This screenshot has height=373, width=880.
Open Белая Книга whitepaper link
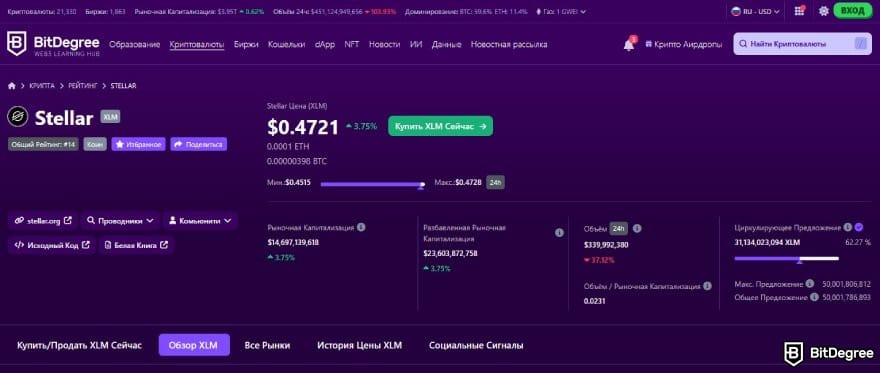pyautogui.click(x=136, y=245)
